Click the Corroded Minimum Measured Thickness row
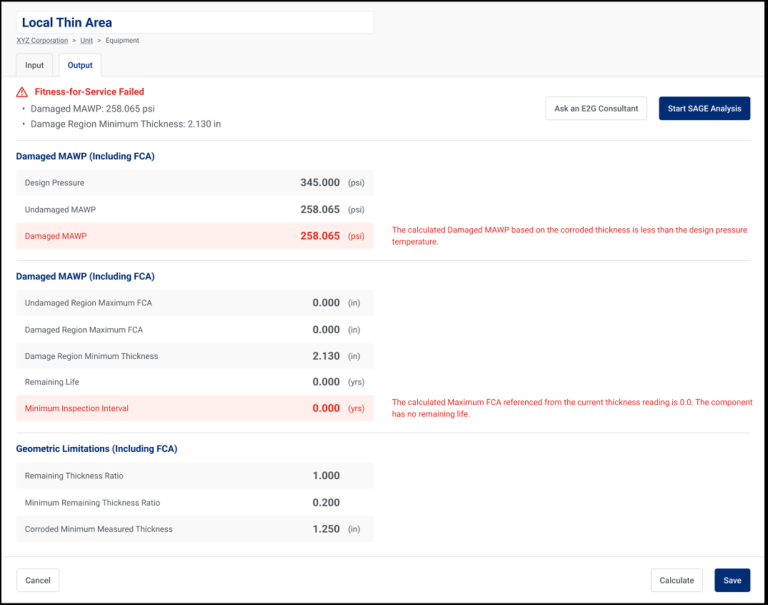Viewport: 768px width, 605px height. (x=195, y=529)
